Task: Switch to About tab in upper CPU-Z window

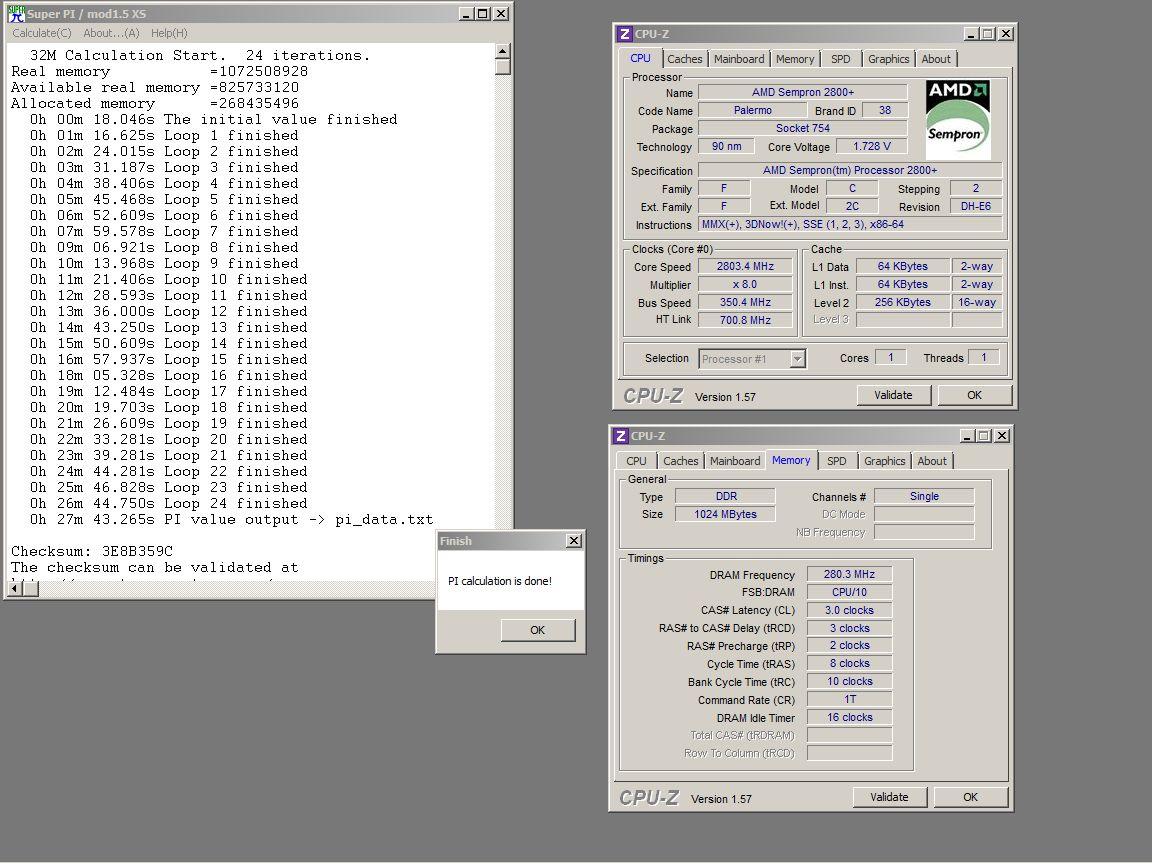Action: coord(936,59)
